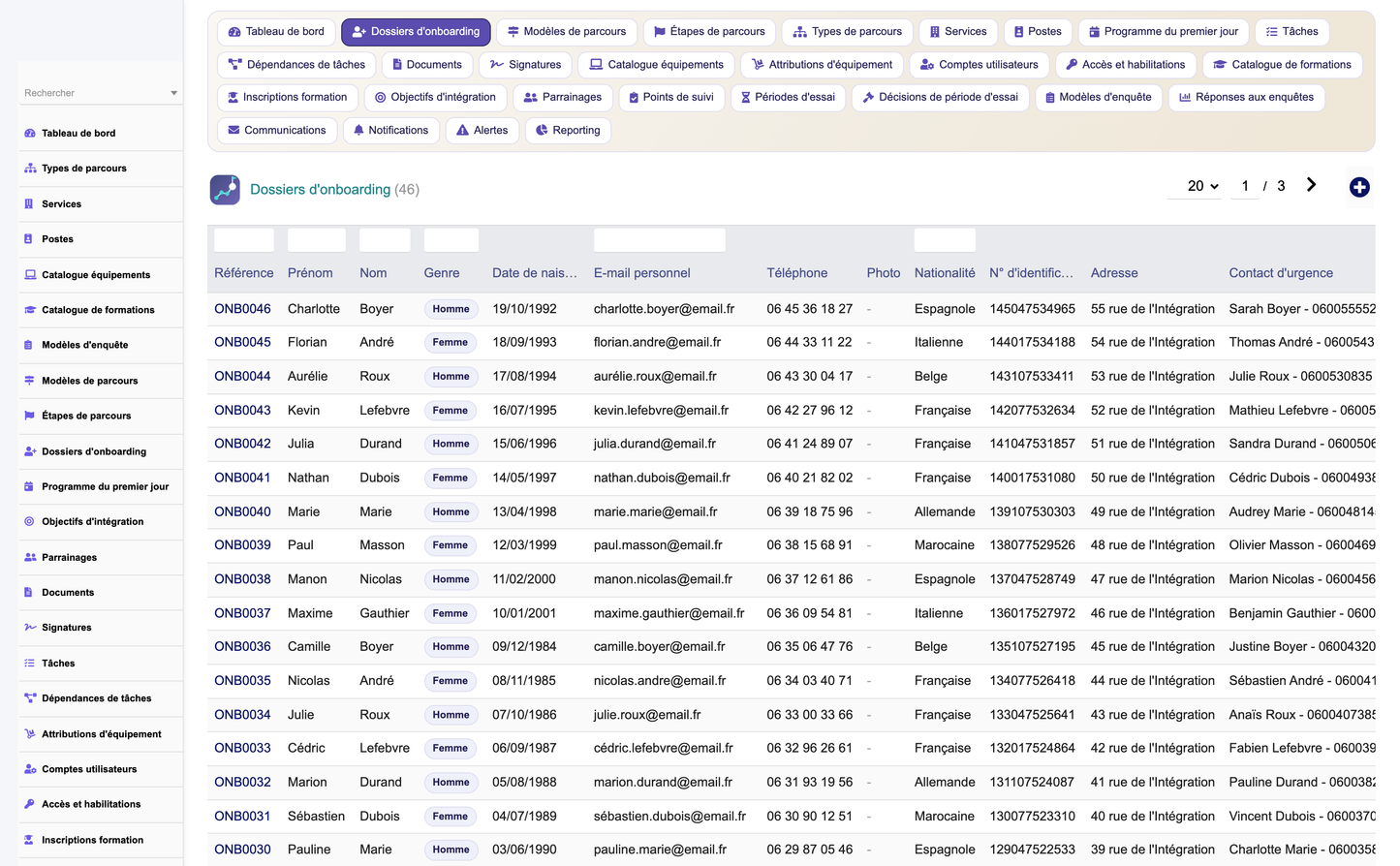Screen dimensions: 1400x866
Task: Expand the Rechercher sidebar dropdown arrow
Action: tap(173, 93)
